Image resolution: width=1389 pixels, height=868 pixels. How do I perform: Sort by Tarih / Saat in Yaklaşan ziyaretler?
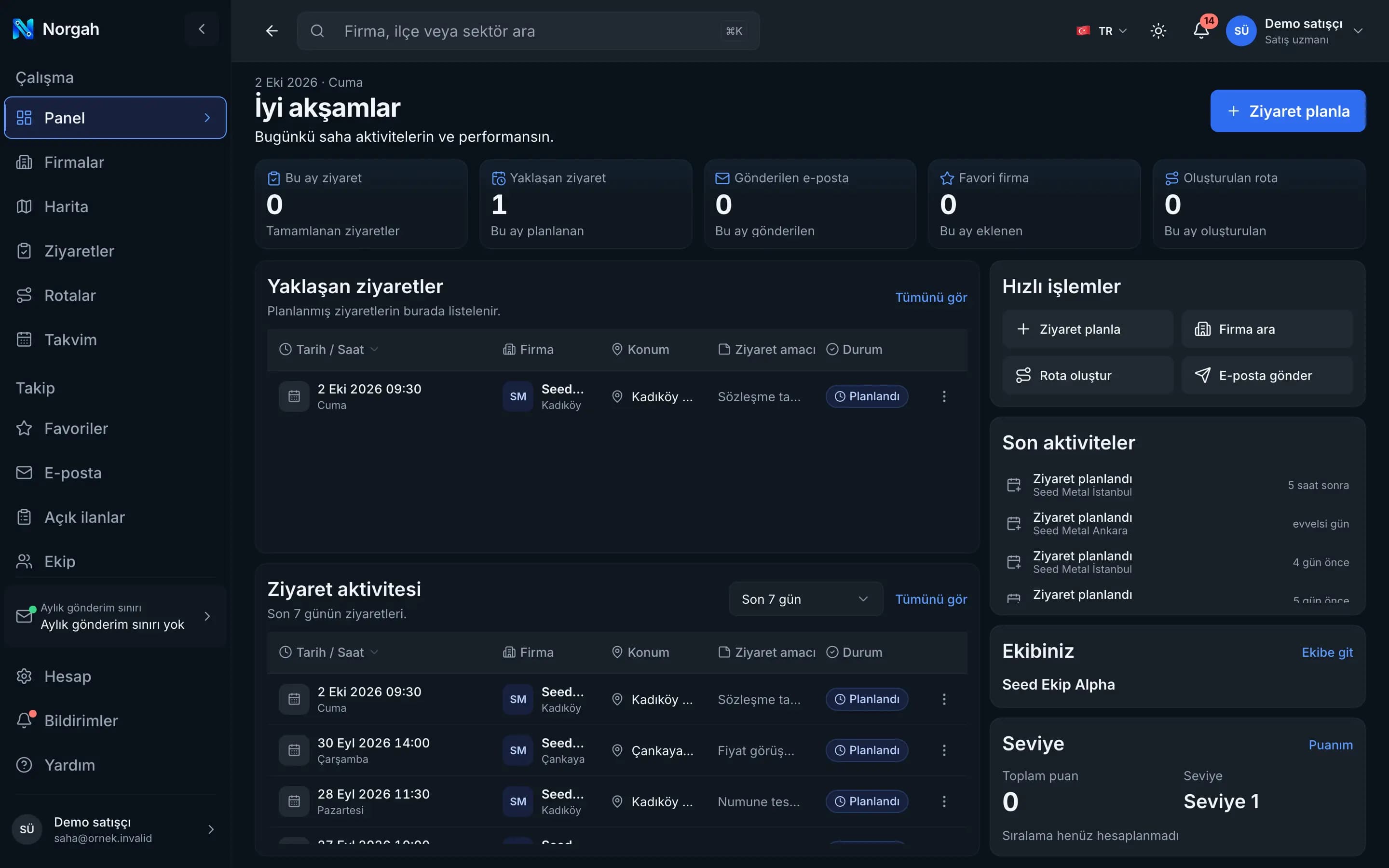coord(329,350)
